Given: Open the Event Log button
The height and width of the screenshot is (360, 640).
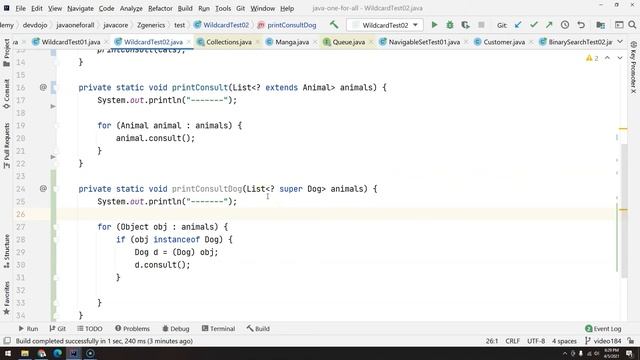Looking at the screenshot, I should pos(603,329).
